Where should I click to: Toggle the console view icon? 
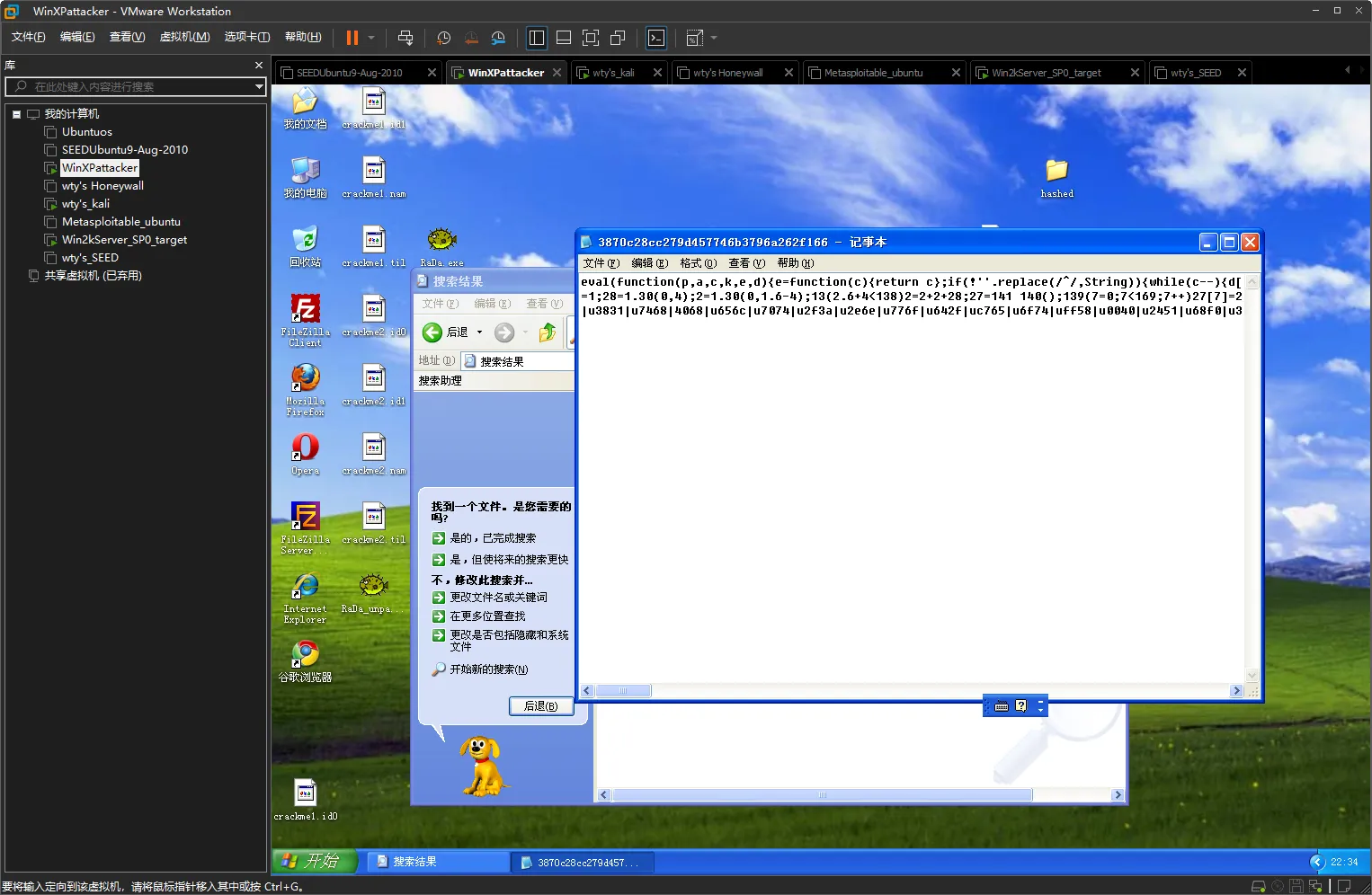656,38
